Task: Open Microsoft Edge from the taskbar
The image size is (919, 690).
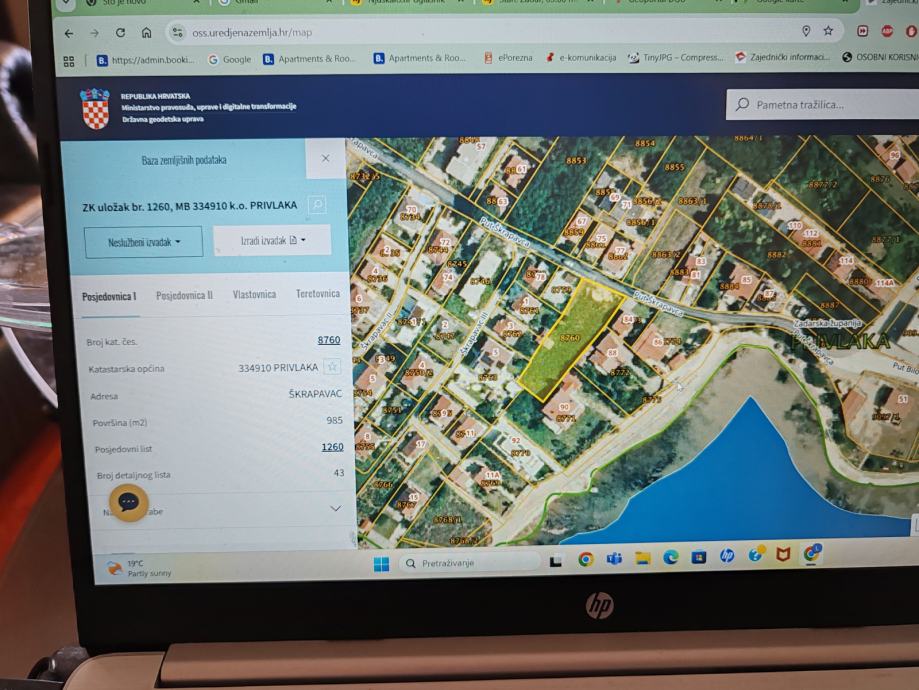Action: pos(670,557)
